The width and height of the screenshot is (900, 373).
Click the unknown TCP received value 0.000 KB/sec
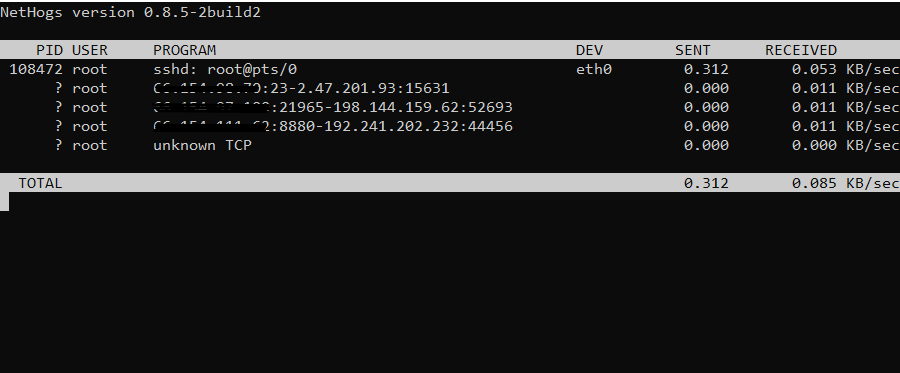coord(846,145)
